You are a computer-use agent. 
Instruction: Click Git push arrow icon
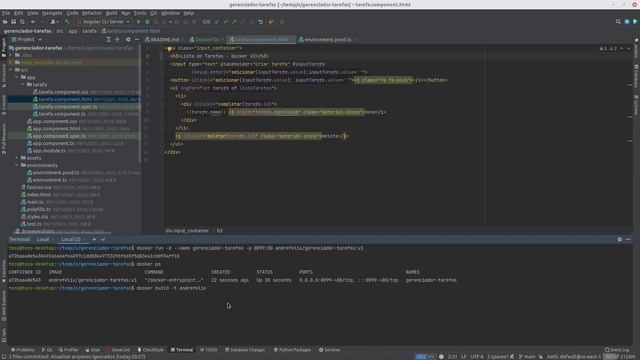pyautogui.click(x=234, y=22)
